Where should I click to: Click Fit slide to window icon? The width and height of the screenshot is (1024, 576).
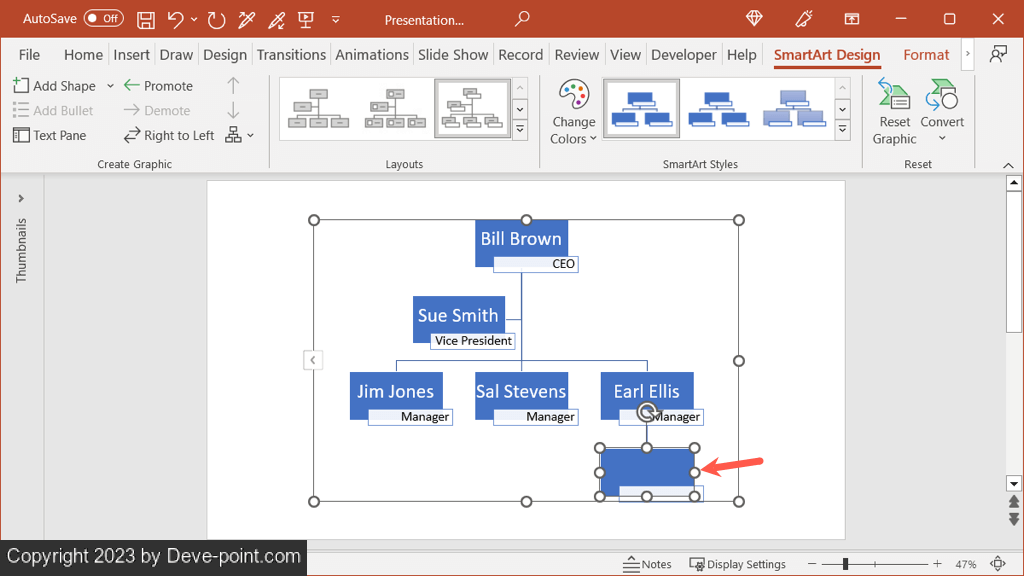tap(998, 564)
